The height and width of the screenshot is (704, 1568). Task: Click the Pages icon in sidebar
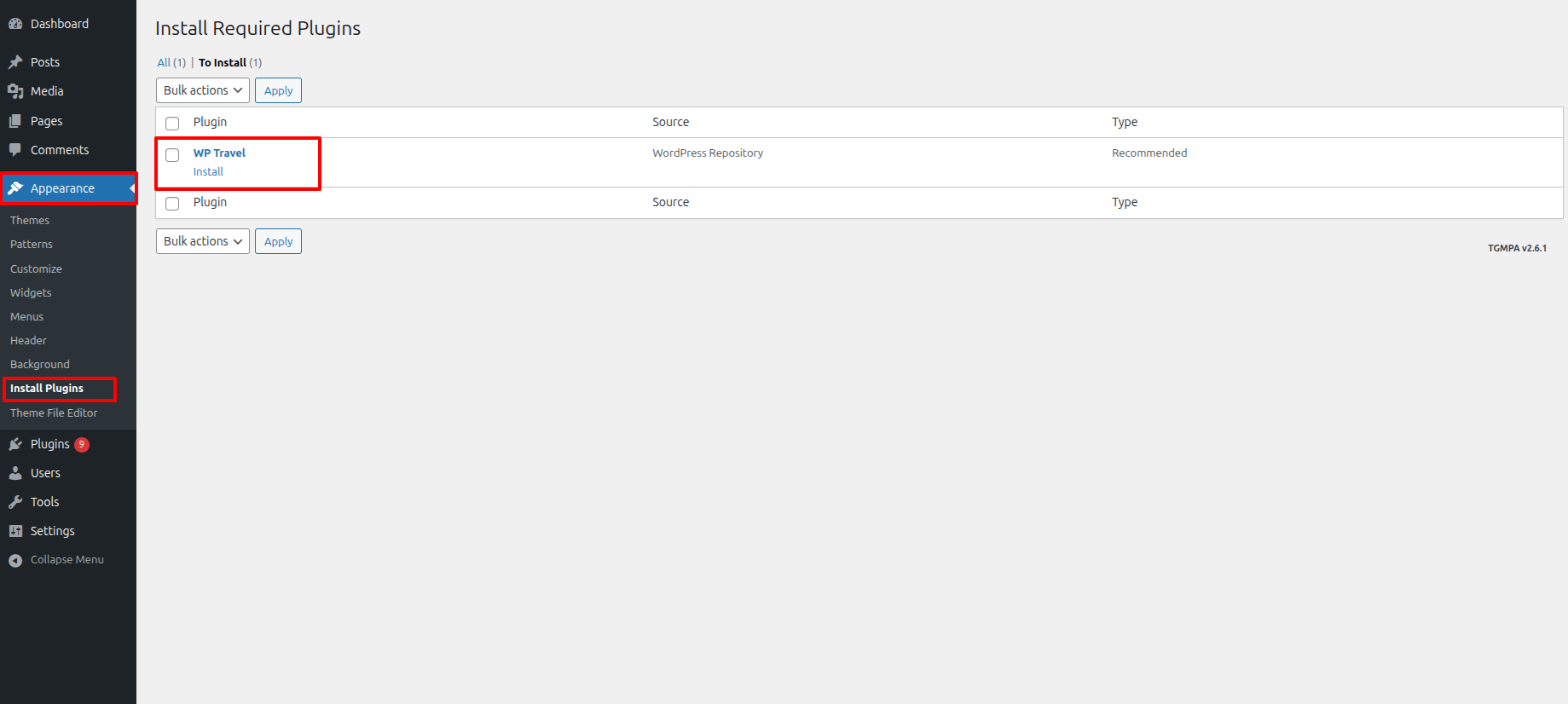(15, 121)
